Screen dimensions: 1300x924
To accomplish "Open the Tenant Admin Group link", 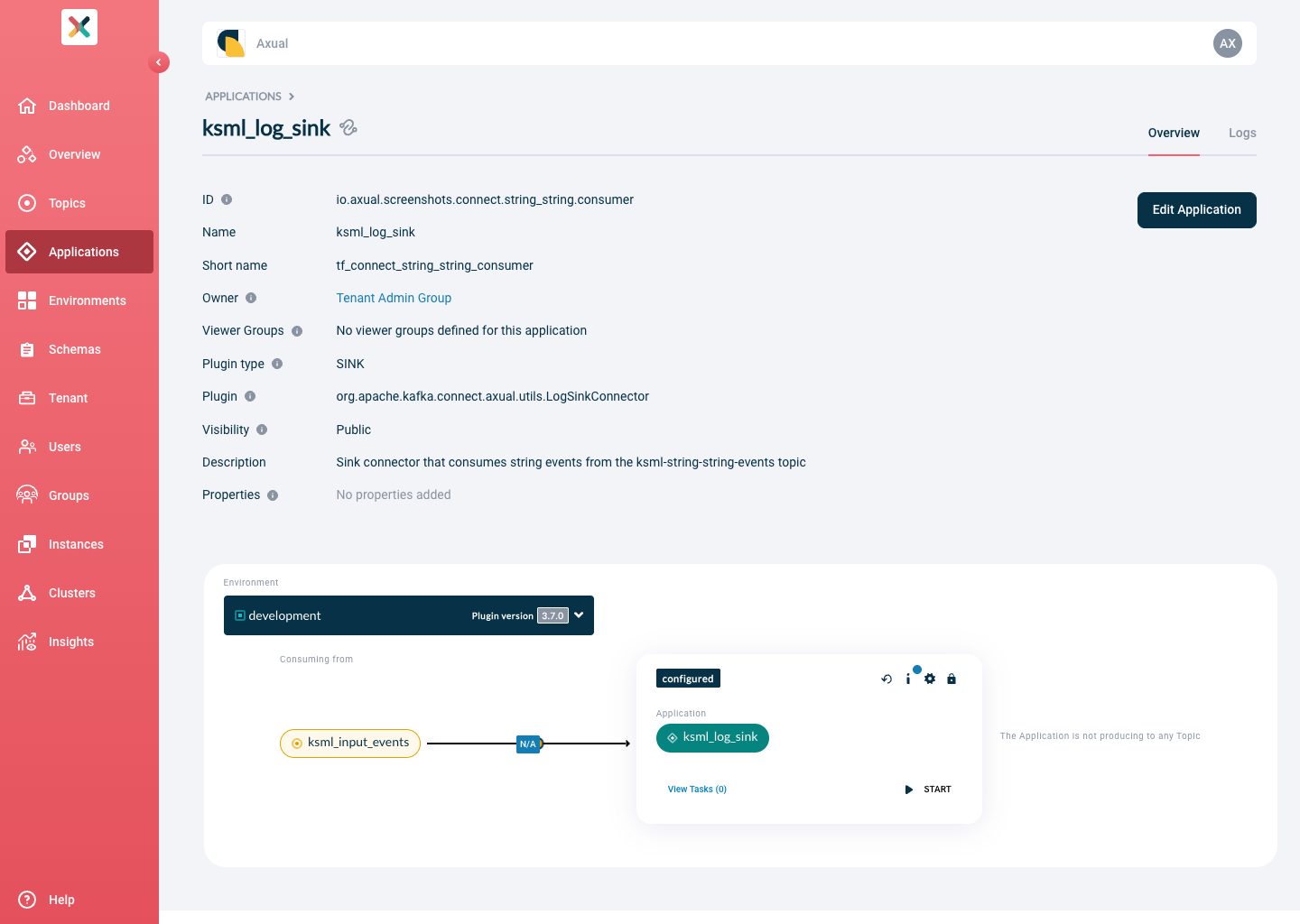I will (394, 298).
